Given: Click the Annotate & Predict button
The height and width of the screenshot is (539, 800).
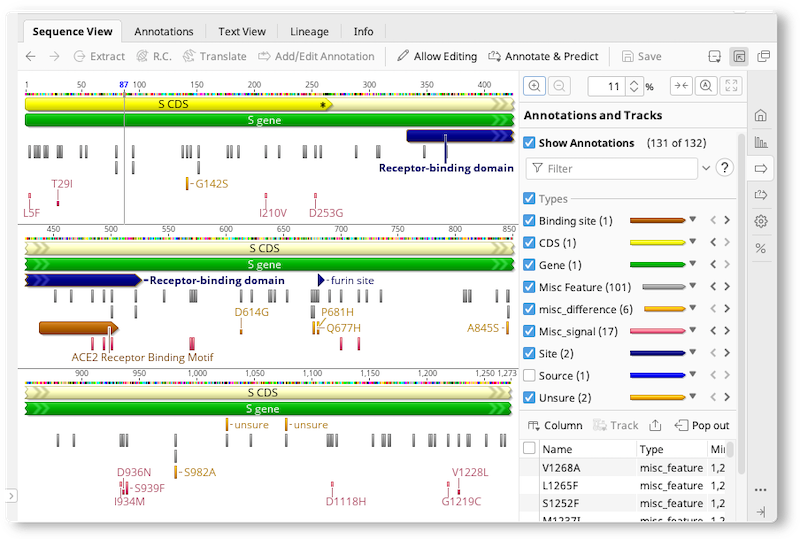Looking at the screenshot, I should 543,56.
